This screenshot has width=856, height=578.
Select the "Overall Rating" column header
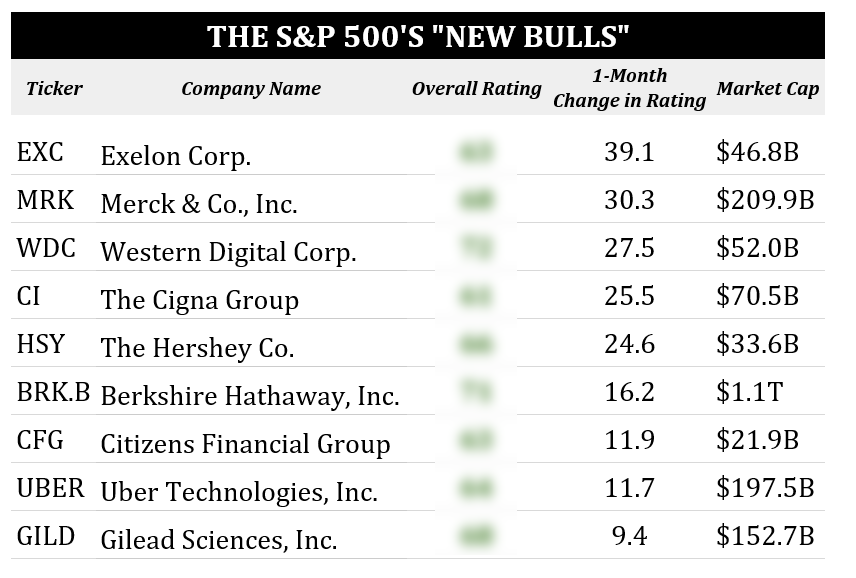476,88
